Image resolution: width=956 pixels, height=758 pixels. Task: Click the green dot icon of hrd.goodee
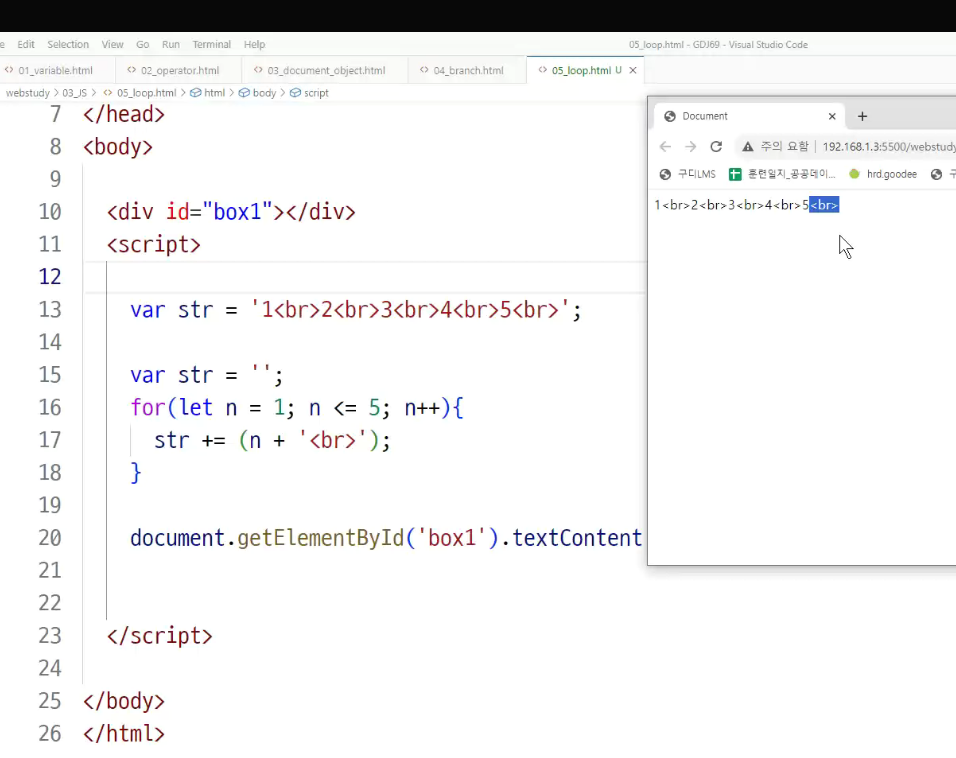coord(854,174)
